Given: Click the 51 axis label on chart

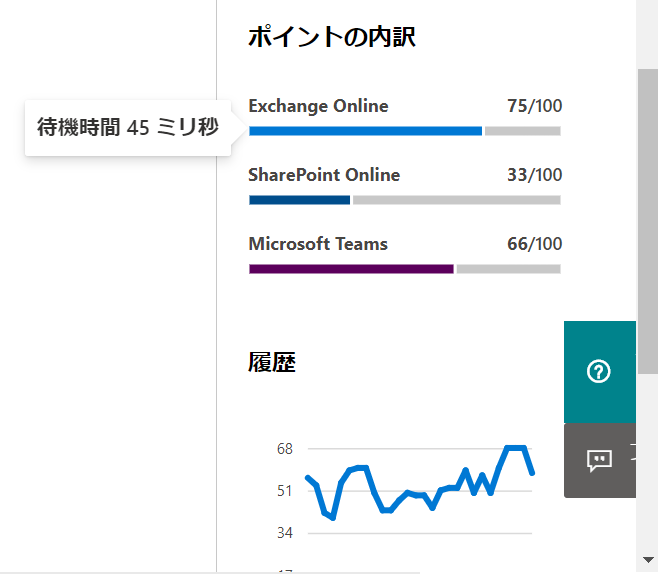Looking at the screenshot, I should click(x=285, y=491).
